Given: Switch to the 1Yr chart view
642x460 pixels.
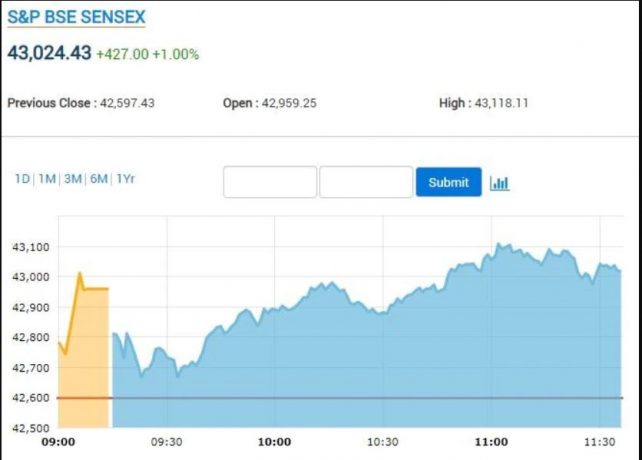Looking at the screenshot, I should click(x=126, y=179).
